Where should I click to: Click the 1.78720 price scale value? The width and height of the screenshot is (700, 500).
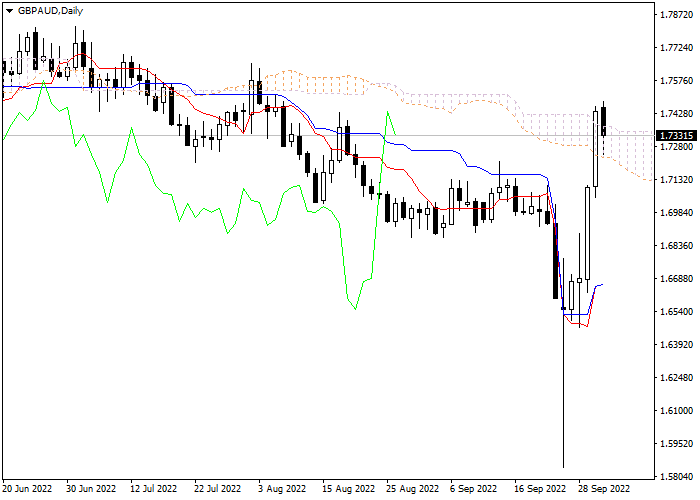pyautogui.click(x=676, y=15)
